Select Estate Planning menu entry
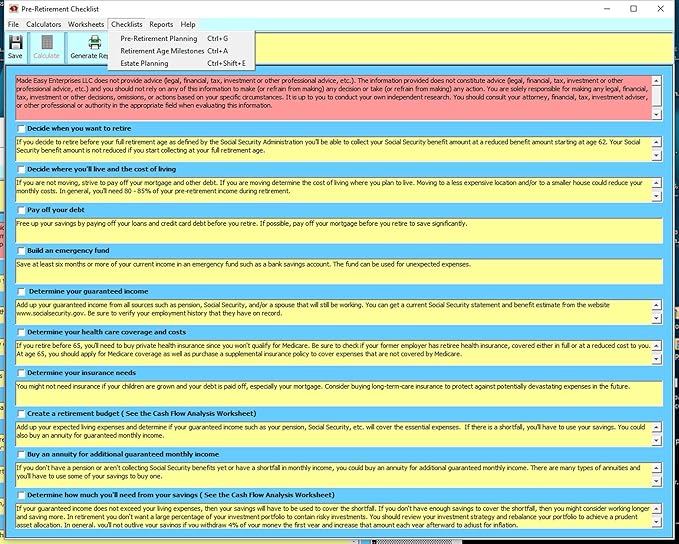Viewport: 679px width, 544px height. click(x=181, y=63)
